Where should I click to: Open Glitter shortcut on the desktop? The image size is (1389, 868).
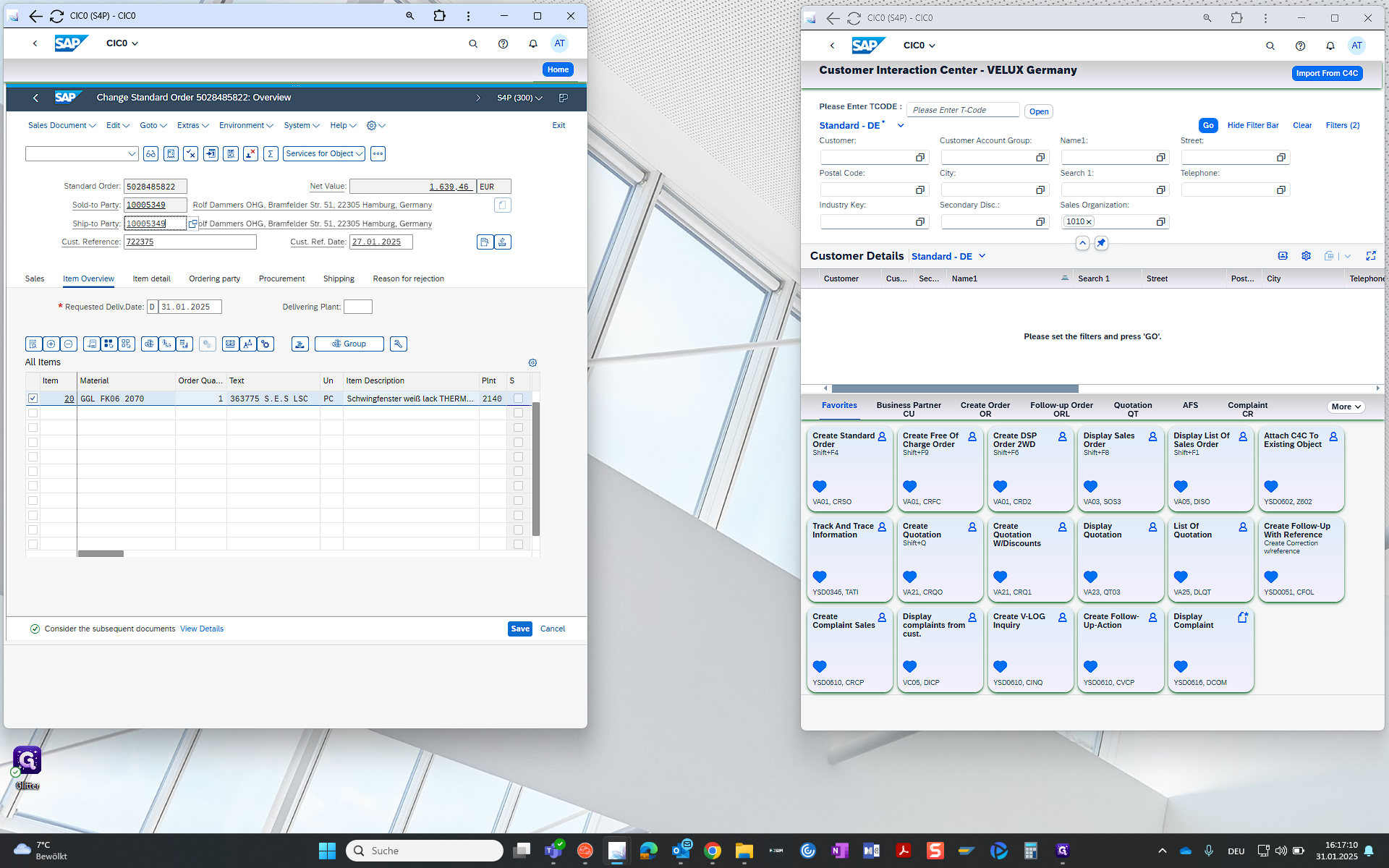pos(27,767)
